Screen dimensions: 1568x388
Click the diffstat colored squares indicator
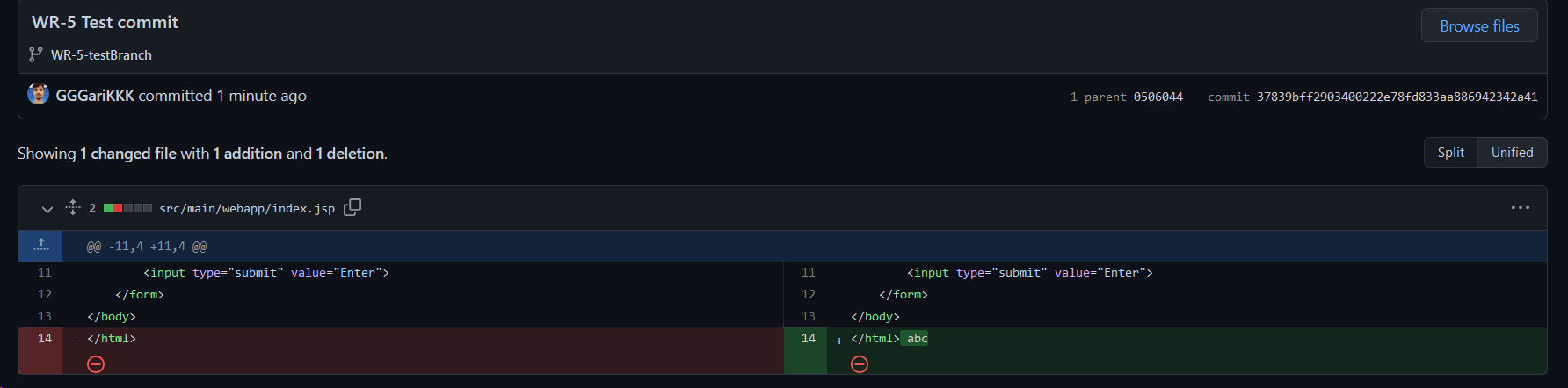click(127, 208)
